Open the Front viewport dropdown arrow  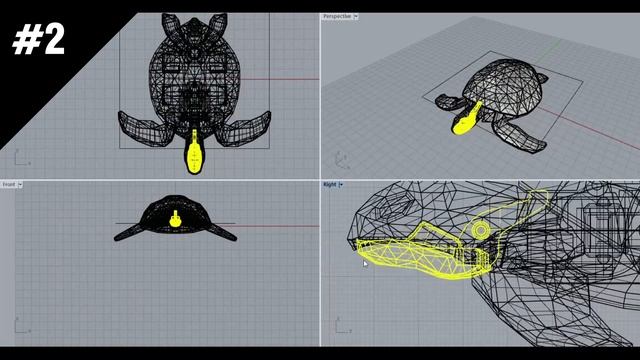pos(20,185)
